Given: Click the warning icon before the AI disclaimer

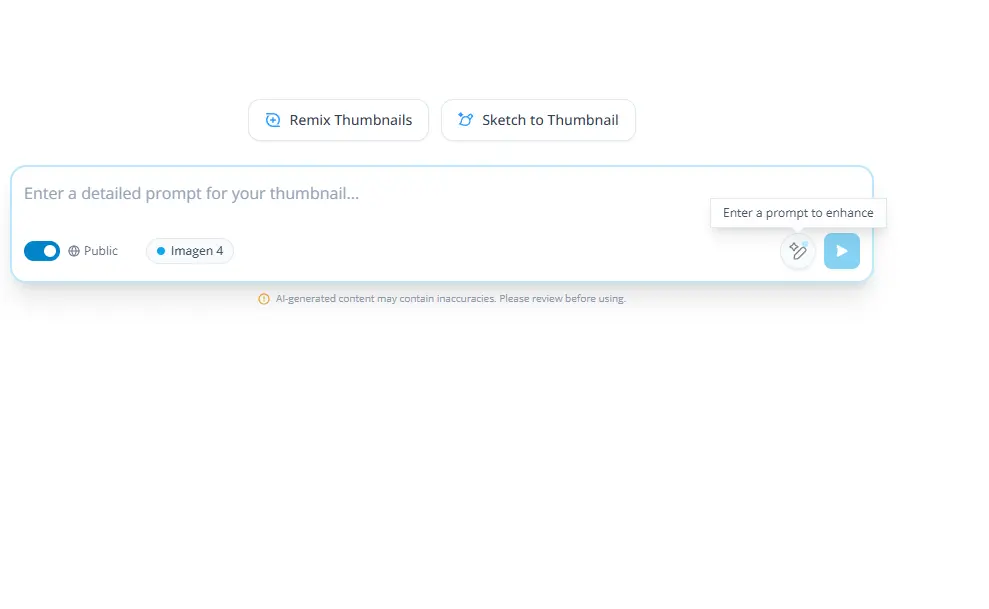Looking at the screenshot, I should coord(263,298).
